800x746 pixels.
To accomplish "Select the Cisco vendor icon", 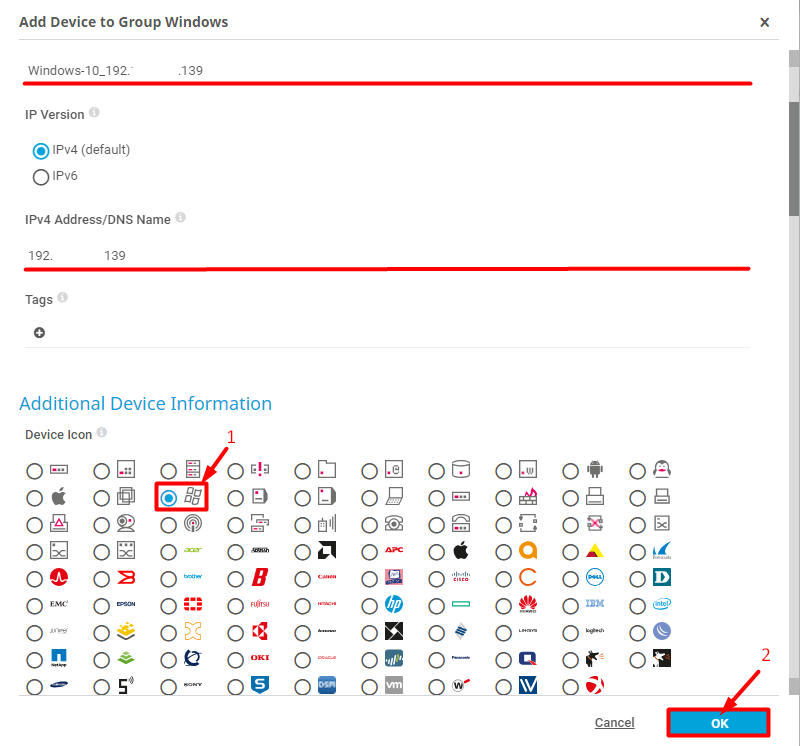I will point(461,577).
